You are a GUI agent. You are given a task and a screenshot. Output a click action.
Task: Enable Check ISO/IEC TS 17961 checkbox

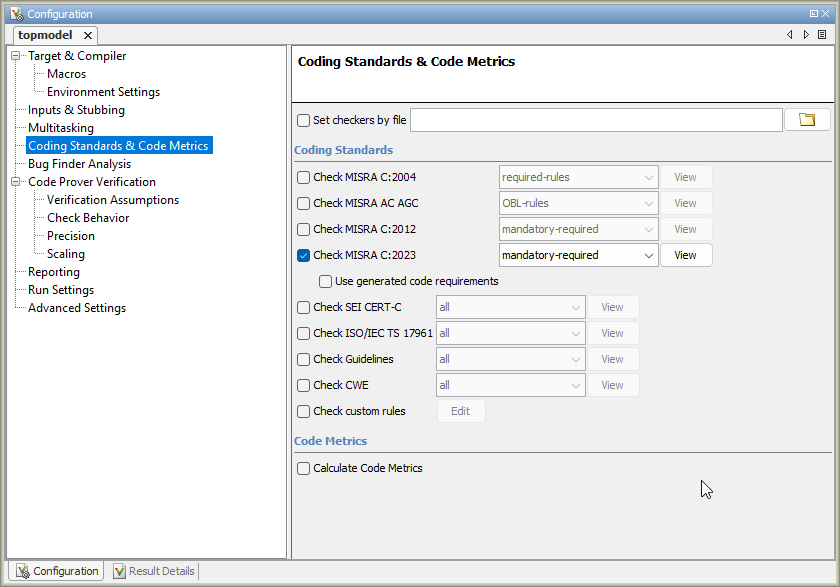click(x=303, y=333)
